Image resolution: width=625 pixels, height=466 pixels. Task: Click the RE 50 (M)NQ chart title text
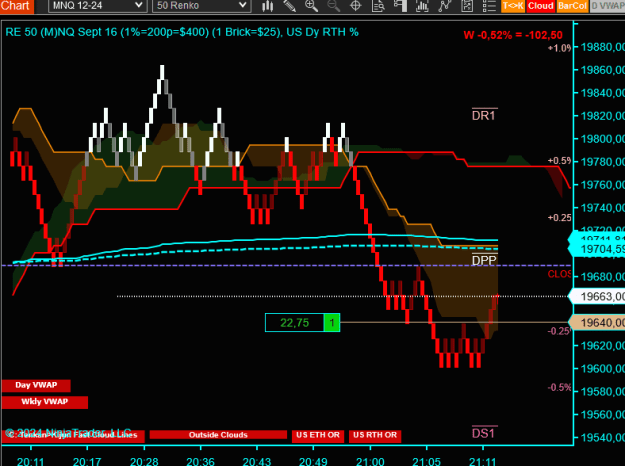coord(182,32)
